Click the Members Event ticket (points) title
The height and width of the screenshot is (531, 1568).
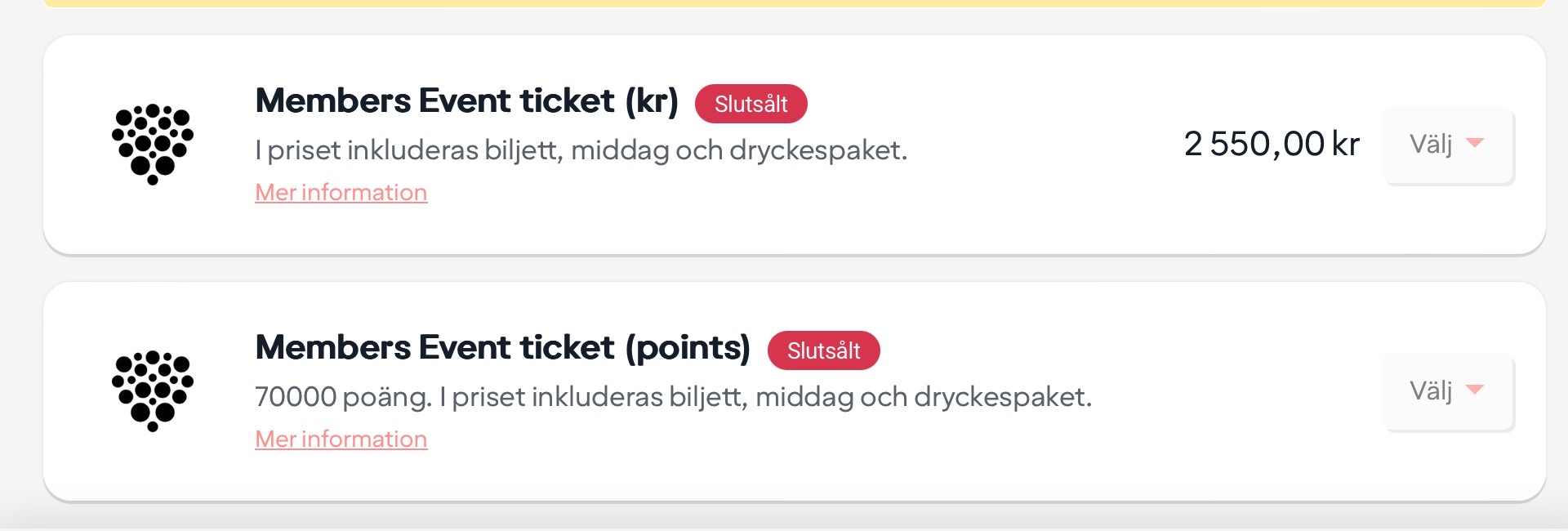click(502, 348)
